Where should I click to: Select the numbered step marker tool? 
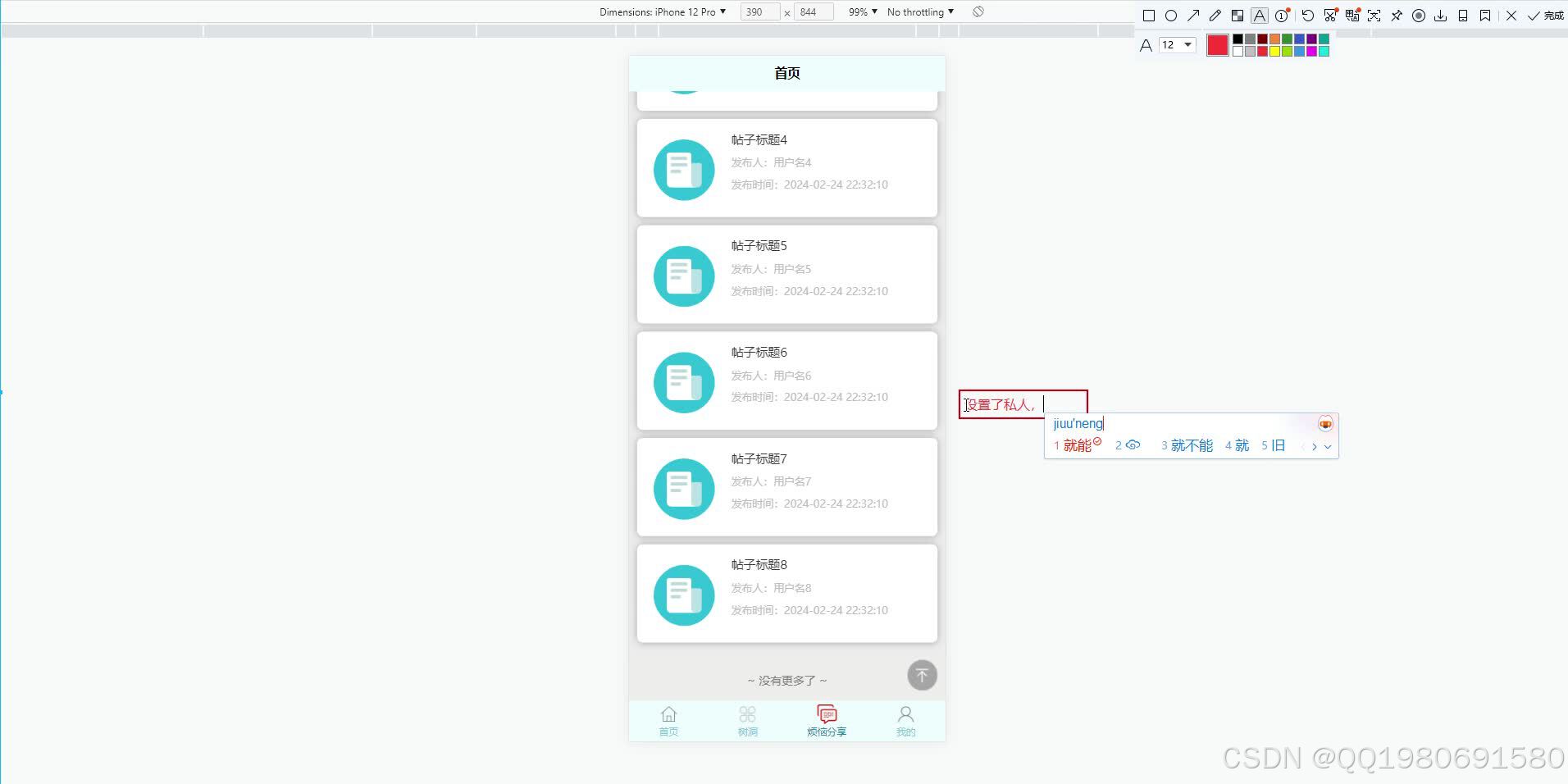point(1282,16)
